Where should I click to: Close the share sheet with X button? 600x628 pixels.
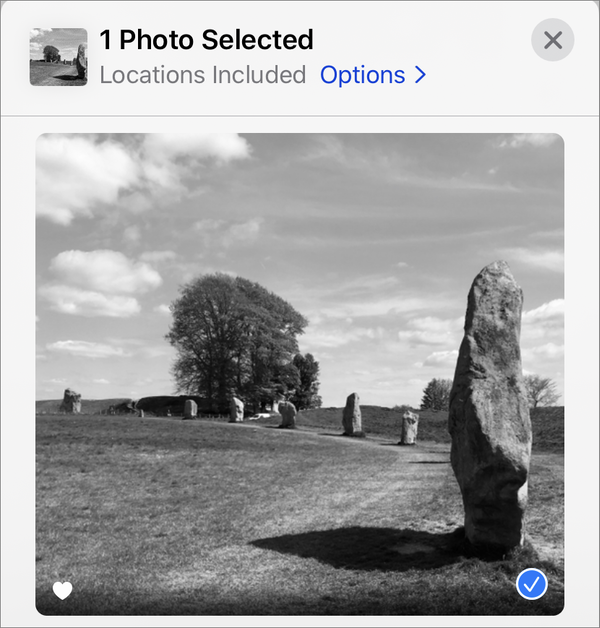click(552, 40)
